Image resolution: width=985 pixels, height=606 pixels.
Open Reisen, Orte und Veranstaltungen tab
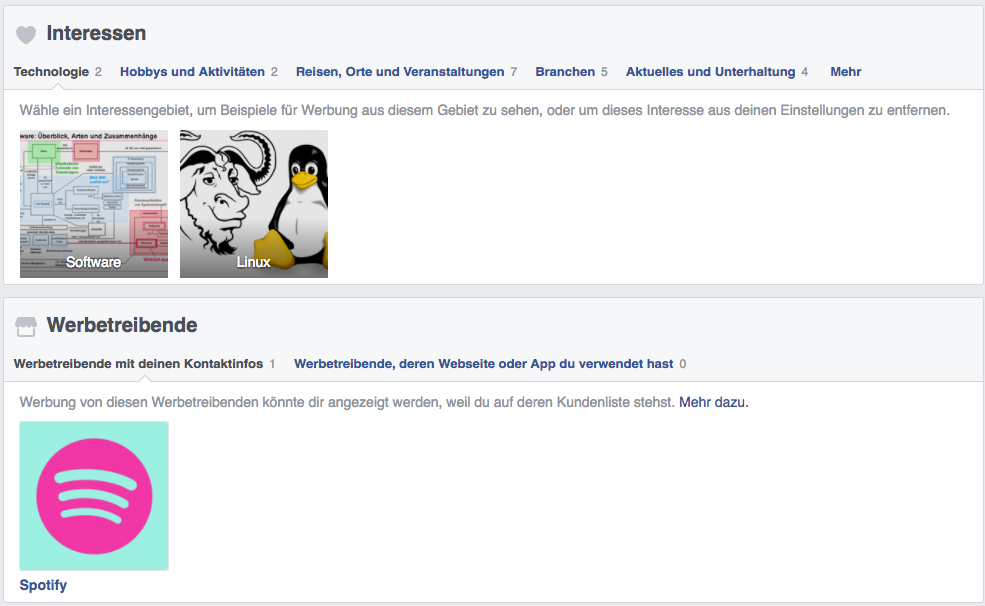[x=406, y=72]
